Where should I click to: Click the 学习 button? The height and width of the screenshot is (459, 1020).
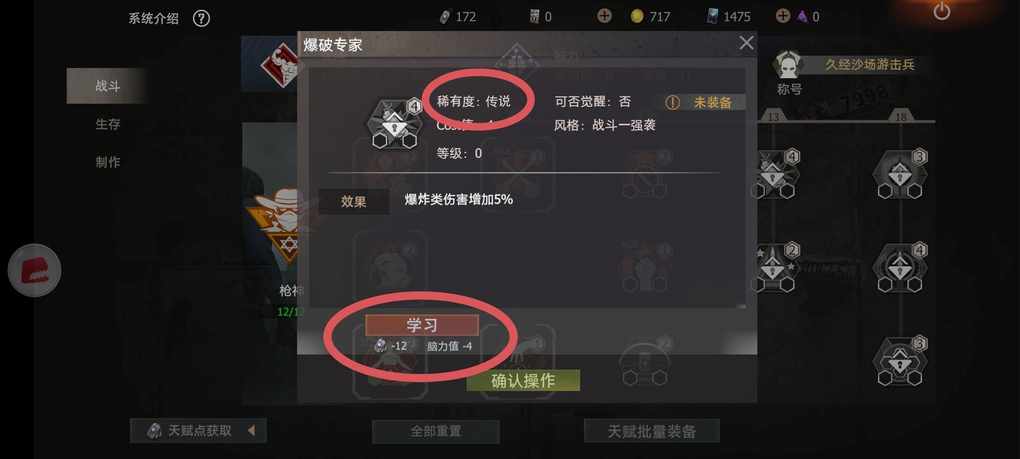(422, 325)
